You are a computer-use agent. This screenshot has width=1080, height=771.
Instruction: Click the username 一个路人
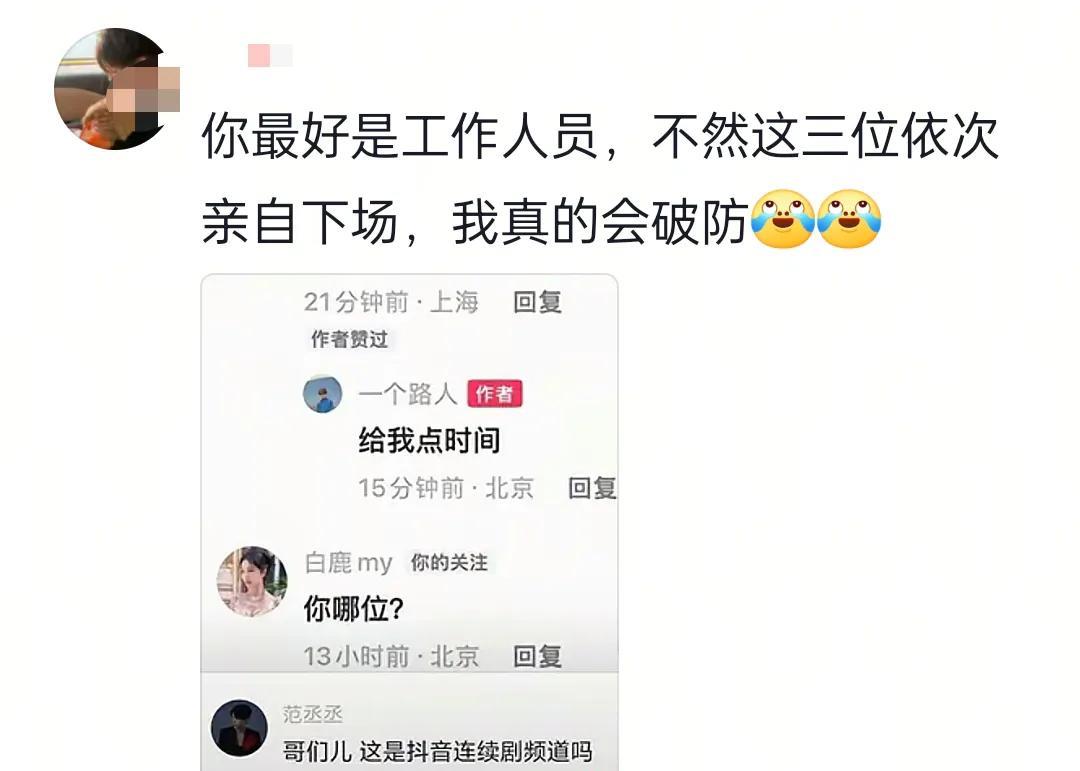pyautogui.click(x=408, y=394)
